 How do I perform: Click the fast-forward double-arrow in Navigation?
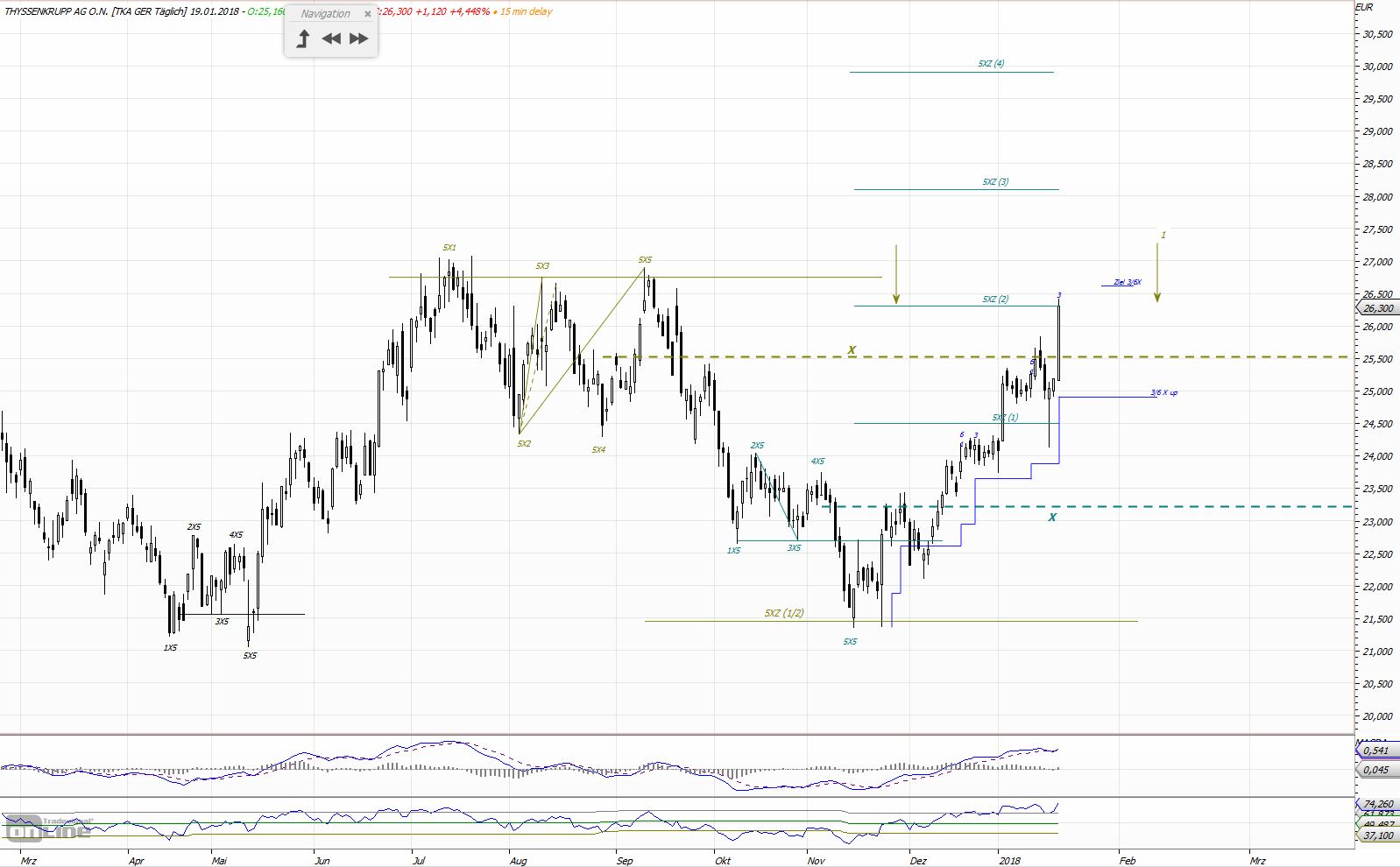click(x=359, y=39)
